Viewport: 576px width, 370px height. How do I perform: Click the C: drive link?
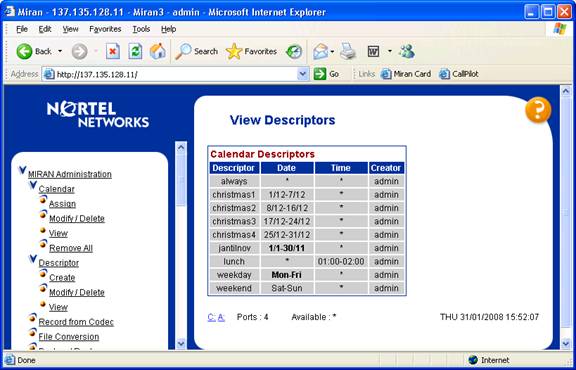pos(212,317)
